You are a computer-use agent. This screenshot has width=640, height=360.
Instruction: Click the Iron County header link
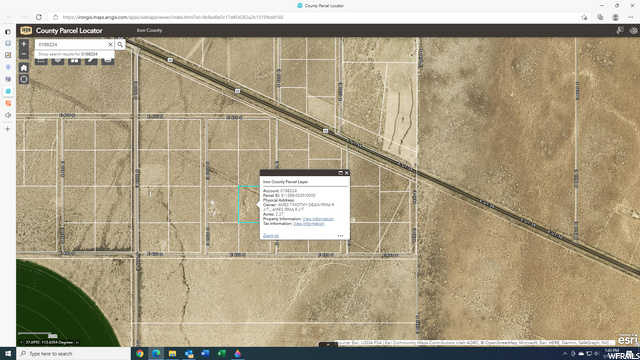[149, 30]
